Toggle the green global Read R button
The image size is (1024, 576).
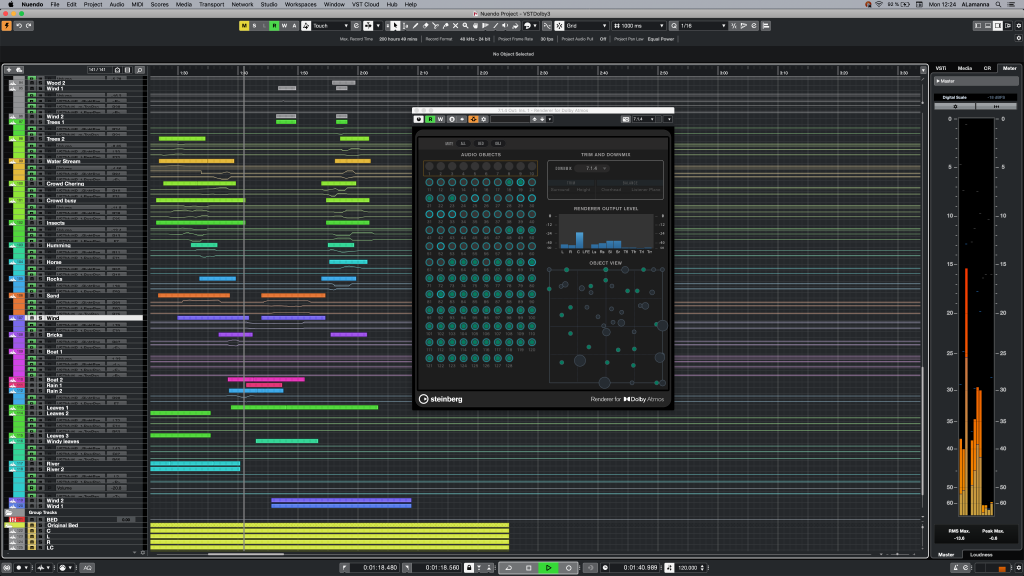tap(274, 26)
